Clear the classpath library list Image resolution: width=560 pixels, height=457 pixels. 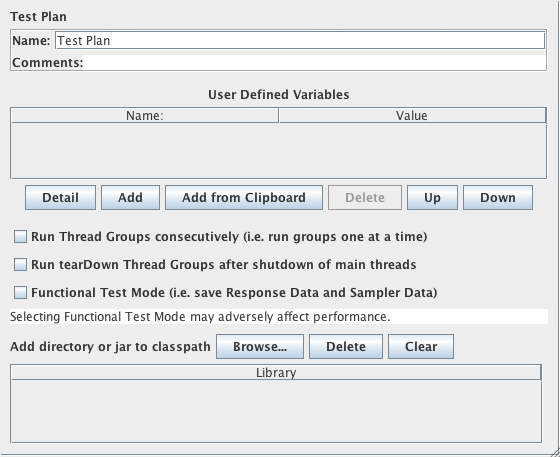421,346
